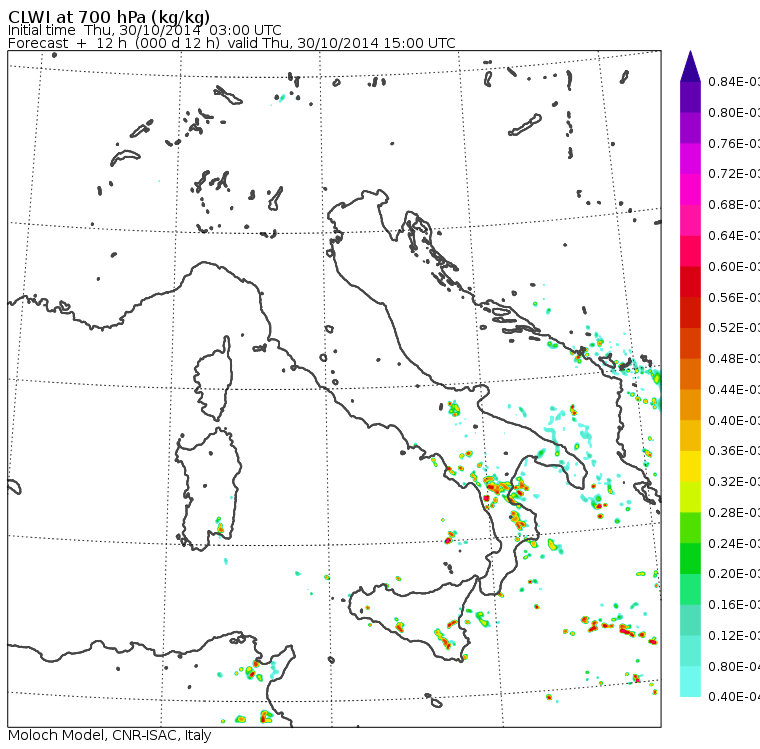Click the 0.68E-03 colorbar label
The width and height of the screenshot is (760, 749).
pyautogui.click(x=734, y=205)
